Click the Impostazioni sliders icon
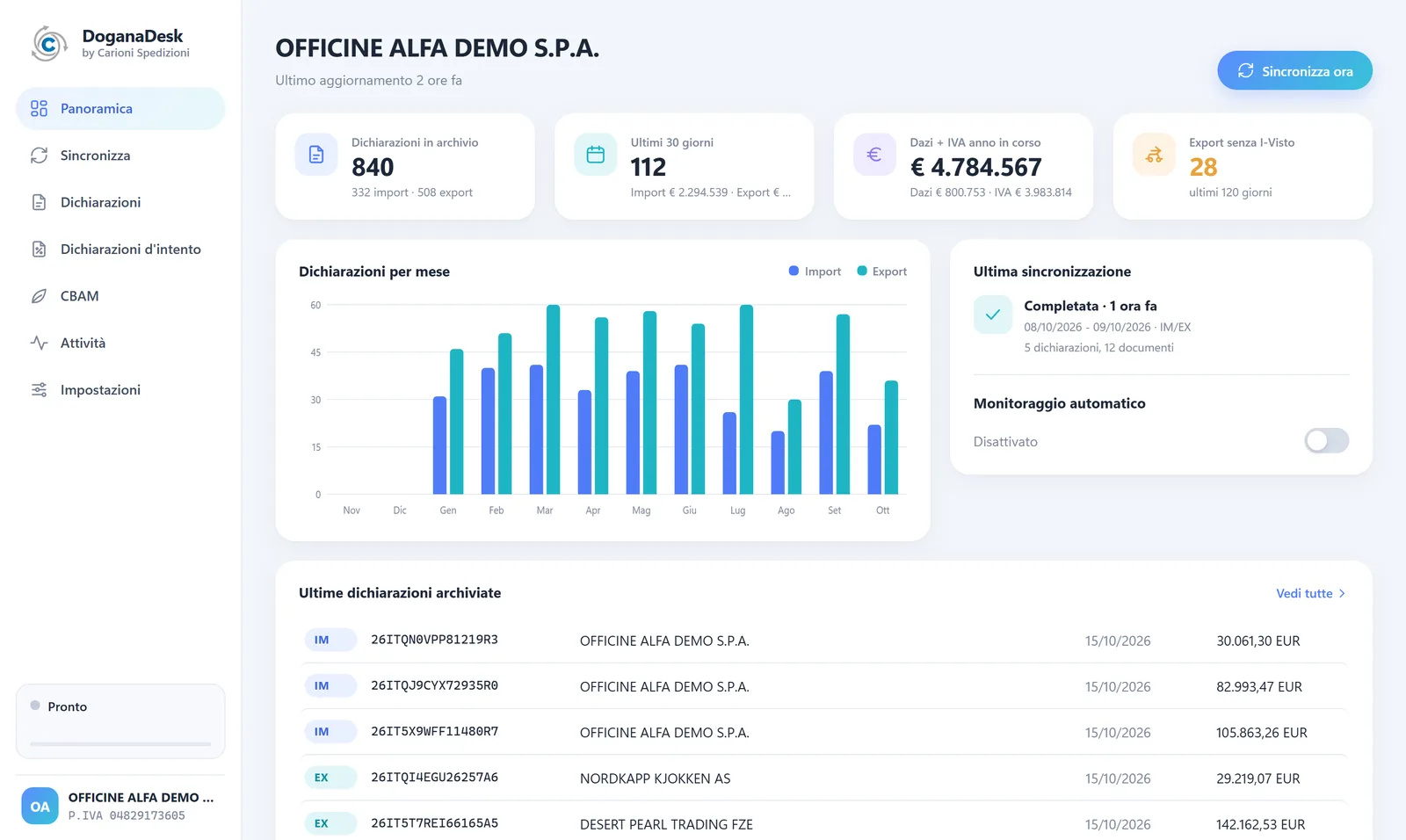 click(x=39, y=389)
